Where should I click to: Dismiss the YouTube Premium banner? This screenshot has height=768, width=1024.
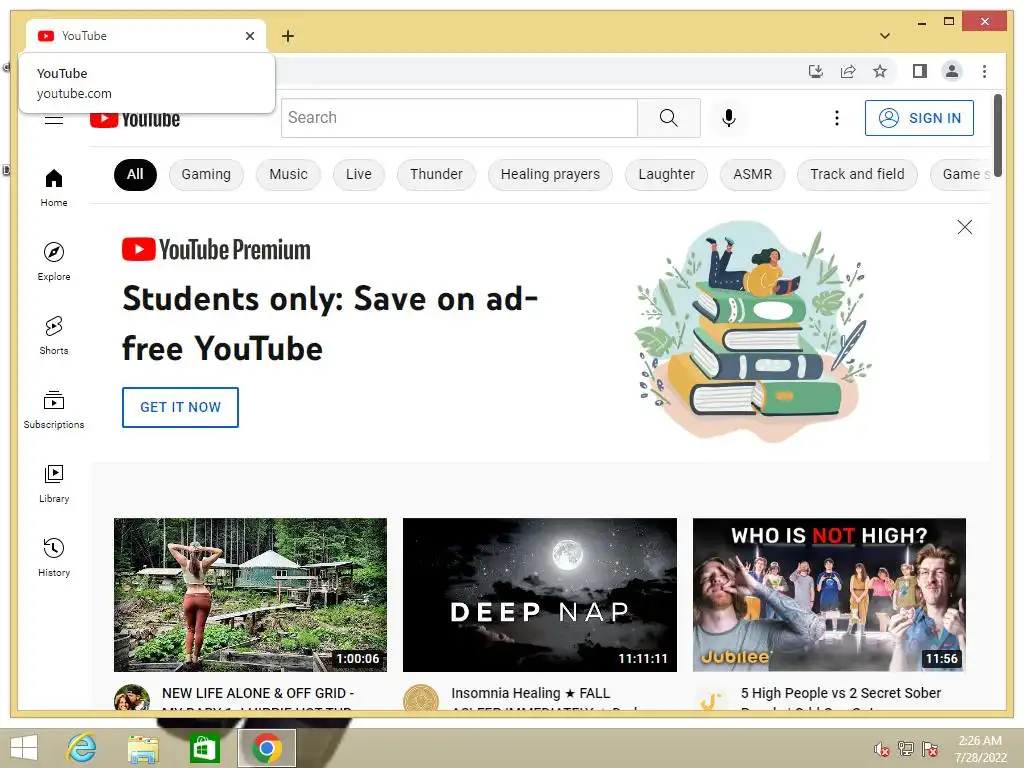point(965,227)
